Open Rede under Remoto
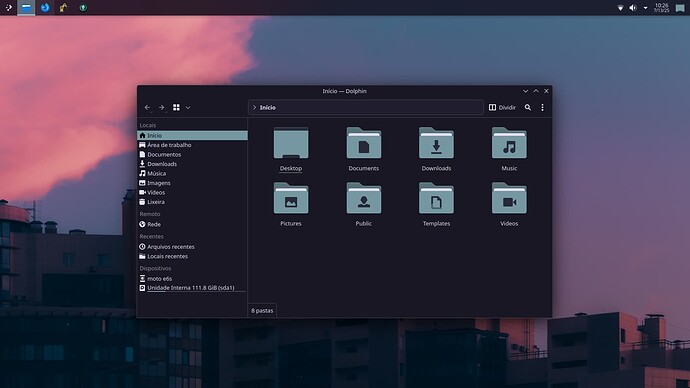The width and height of the screenshot is (690, 388). click(192, 224)
